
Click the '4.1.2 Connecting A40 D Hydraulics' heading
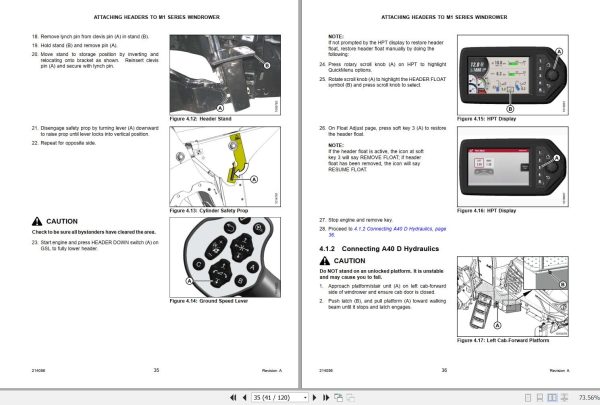click(379, 249)
